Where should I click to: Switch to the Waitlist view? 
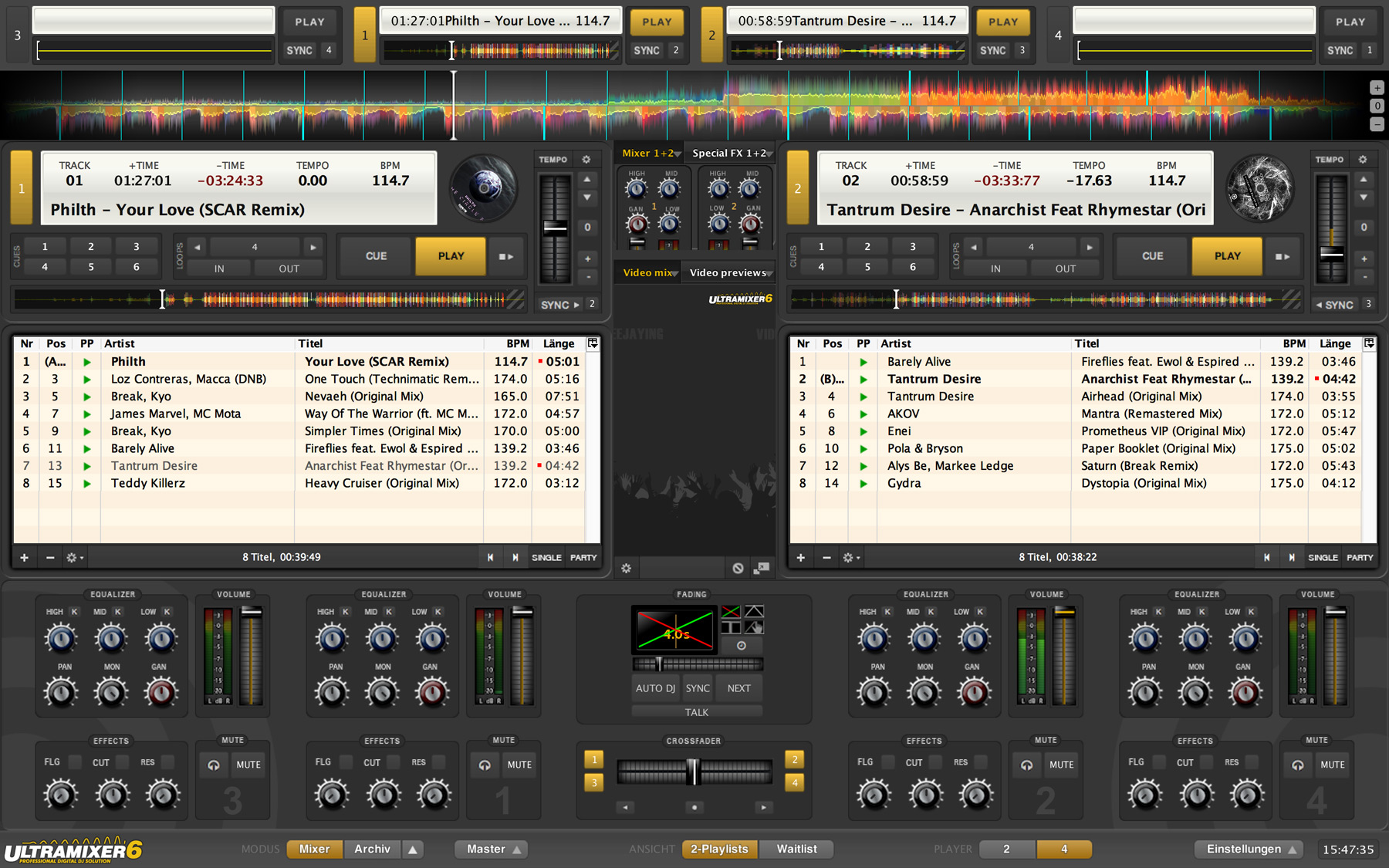pos(796,849)
